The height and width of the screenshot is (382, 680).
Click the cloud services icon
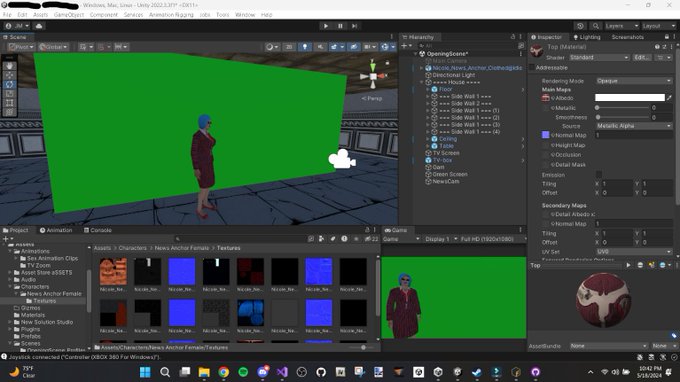[x=39, y=26]
